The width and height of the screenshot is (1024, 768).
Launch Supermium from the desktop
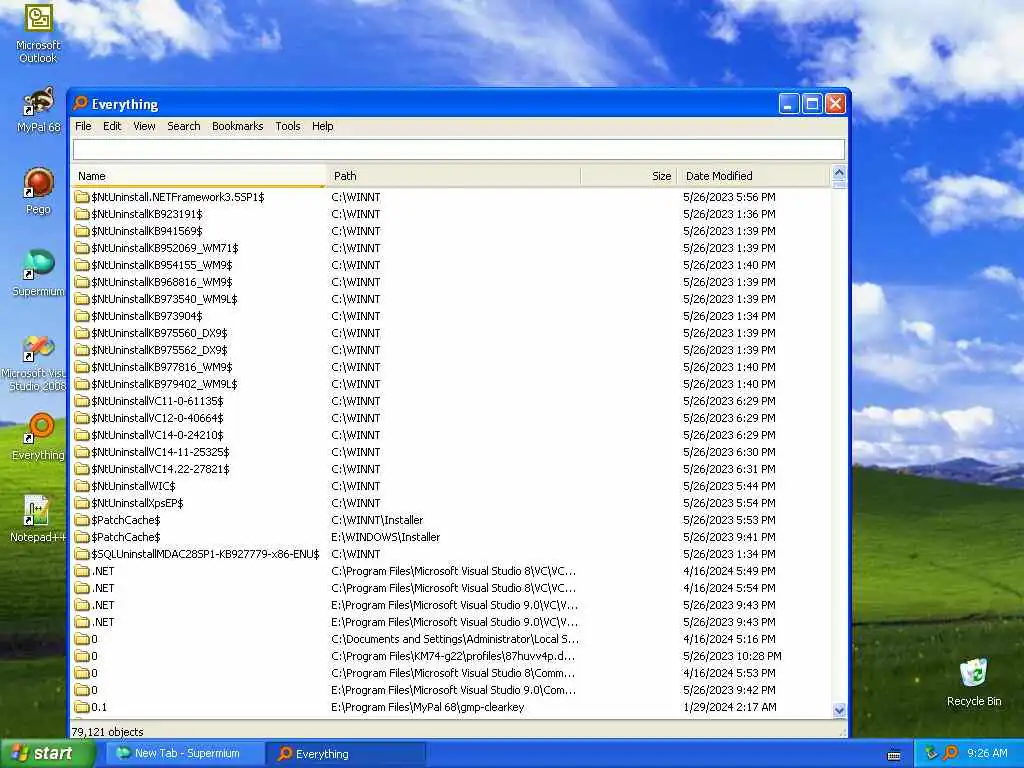[38, 273]
